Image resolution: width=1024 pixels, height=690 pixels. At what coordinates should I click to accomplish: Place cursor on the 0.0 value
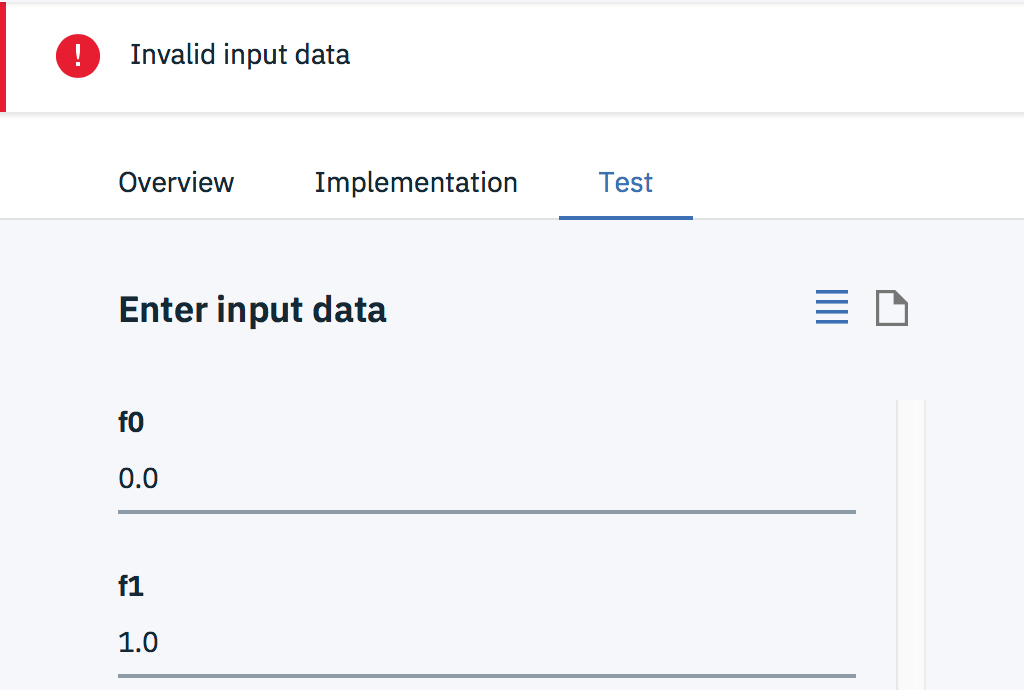[138, 479]
